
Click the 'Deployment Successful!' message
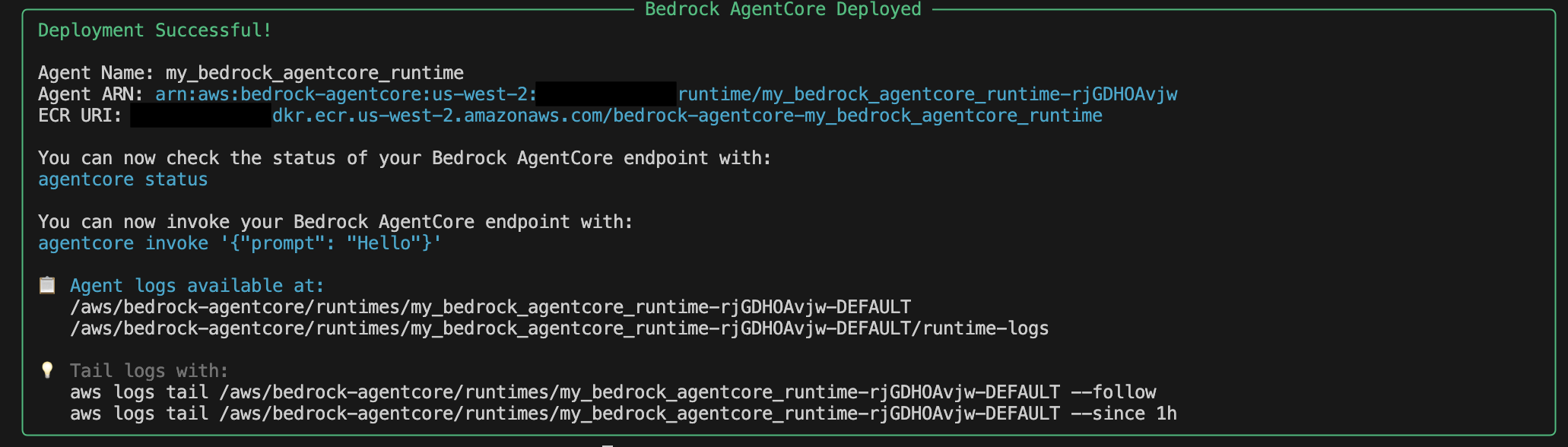tap(154, 30)
